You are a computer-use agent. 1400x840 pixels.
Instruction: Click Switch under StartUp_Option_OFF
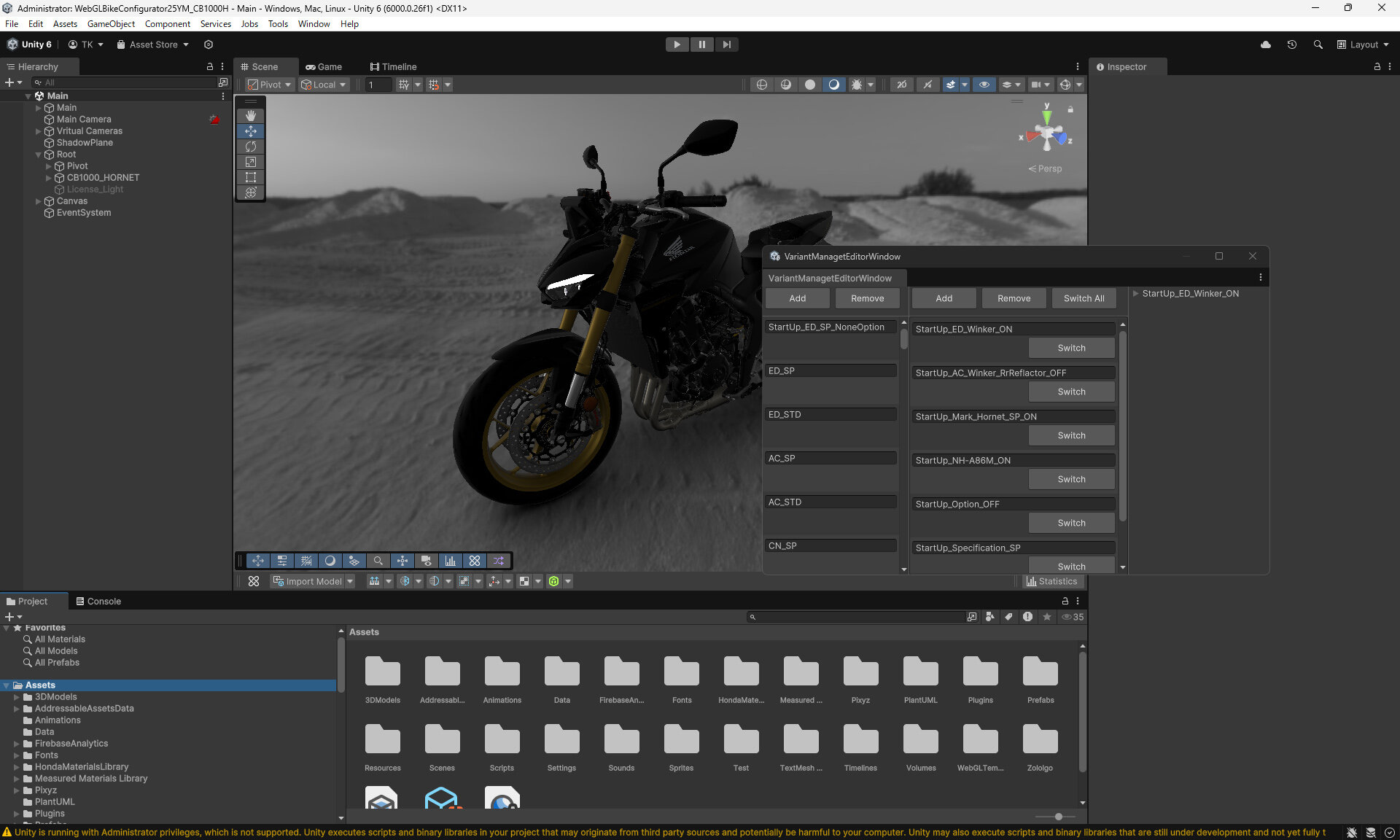pos(1071,523)
